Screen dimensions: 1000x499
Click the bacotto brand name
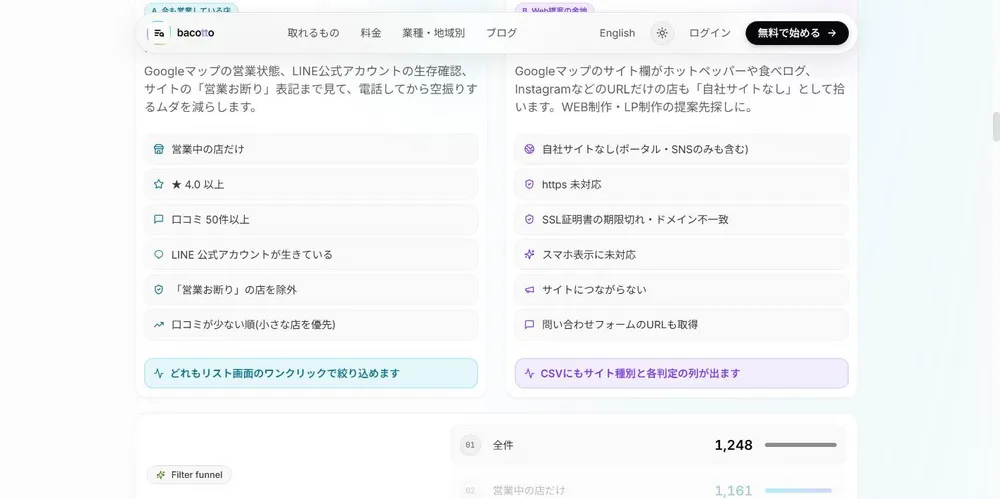pos(196,33)
